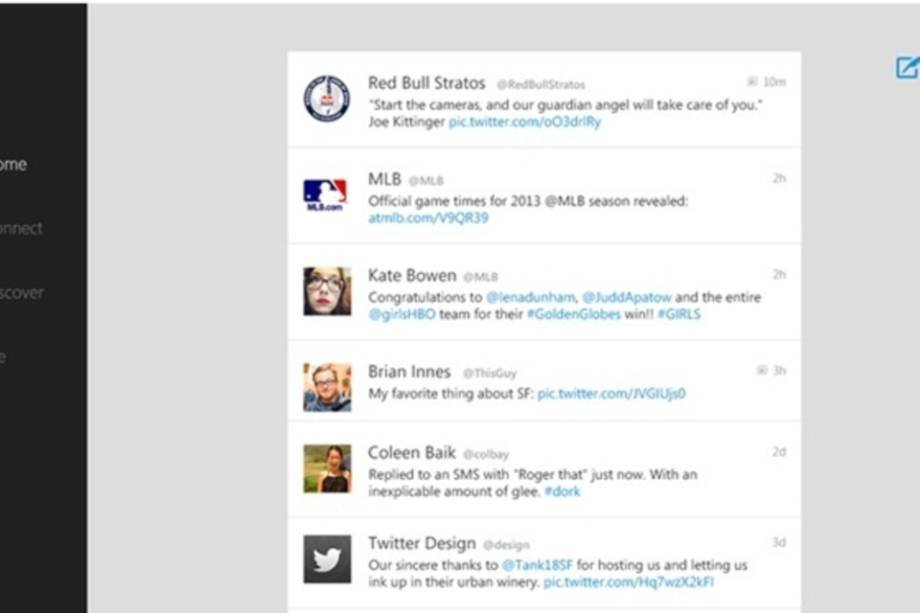
Task: Switch to the Connect section in sidebar
Action: click(21, 228)
